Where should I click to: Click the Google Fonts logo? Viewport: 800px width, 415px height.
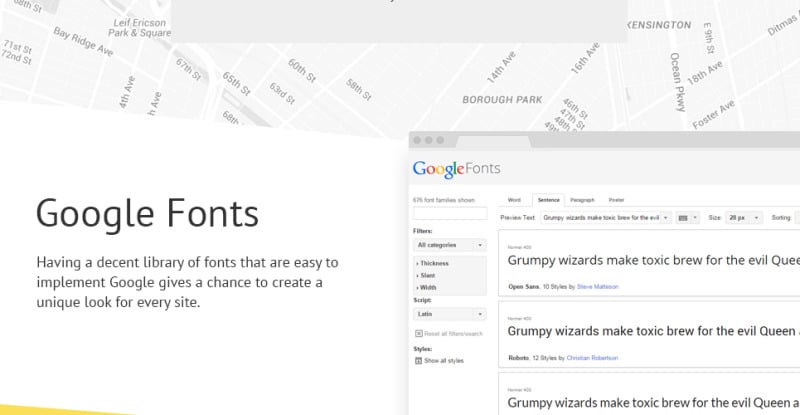click(x=457, y=169)
